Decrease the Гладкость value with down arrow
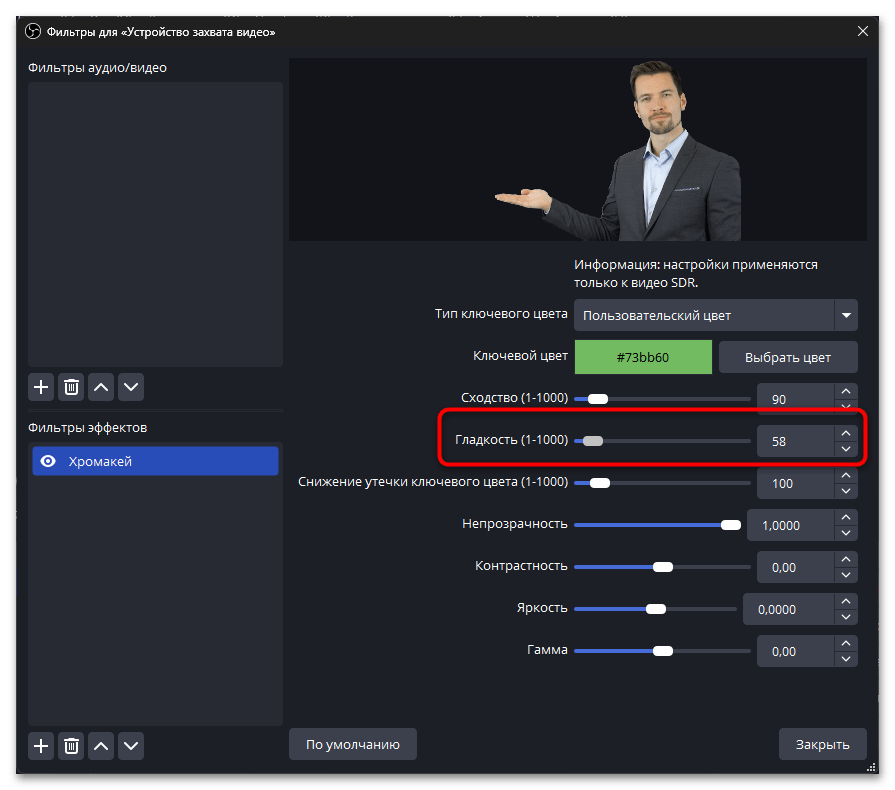The image size is (895, 790). [x=846, y=449]
